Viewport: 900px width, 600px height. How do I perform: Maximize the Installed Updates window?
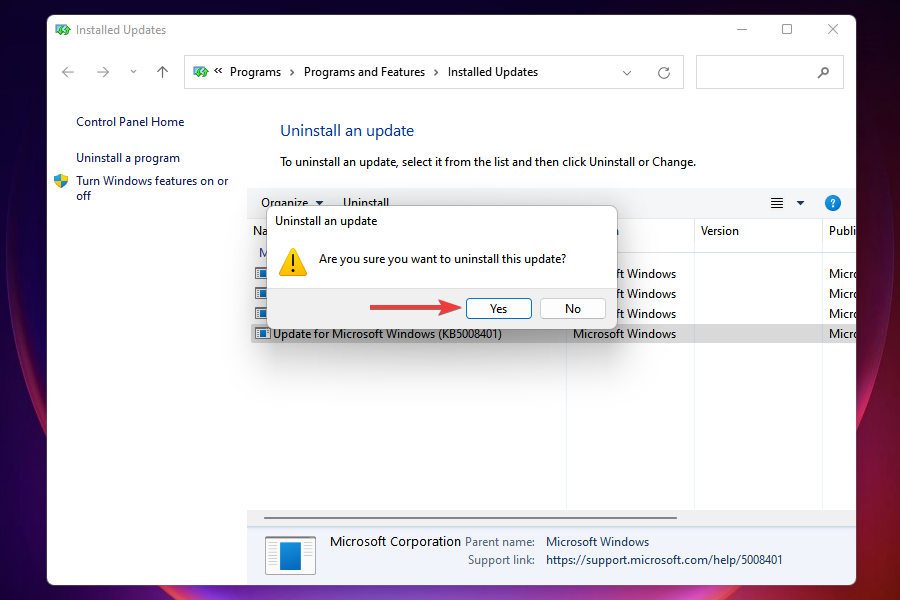pyautogui.click(x=787, y=29)
